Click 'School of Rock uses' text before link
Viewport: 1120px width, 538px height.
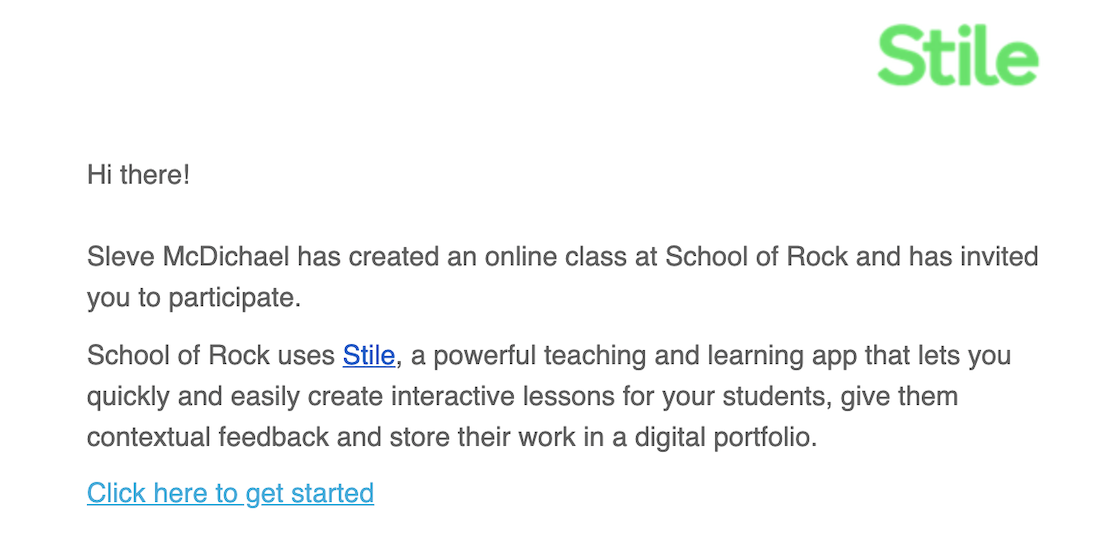click(211, 355)
